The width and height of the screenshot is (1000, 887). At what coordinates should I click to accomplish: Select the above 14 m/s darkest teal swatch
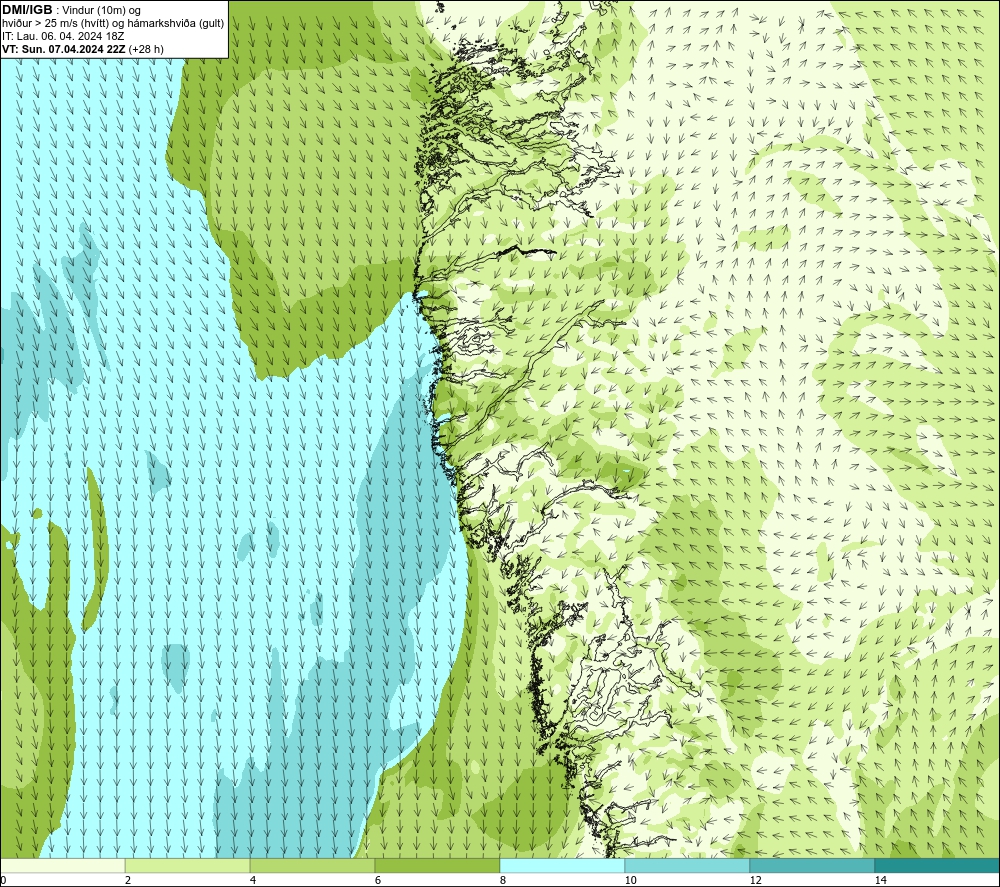[938, 865]
